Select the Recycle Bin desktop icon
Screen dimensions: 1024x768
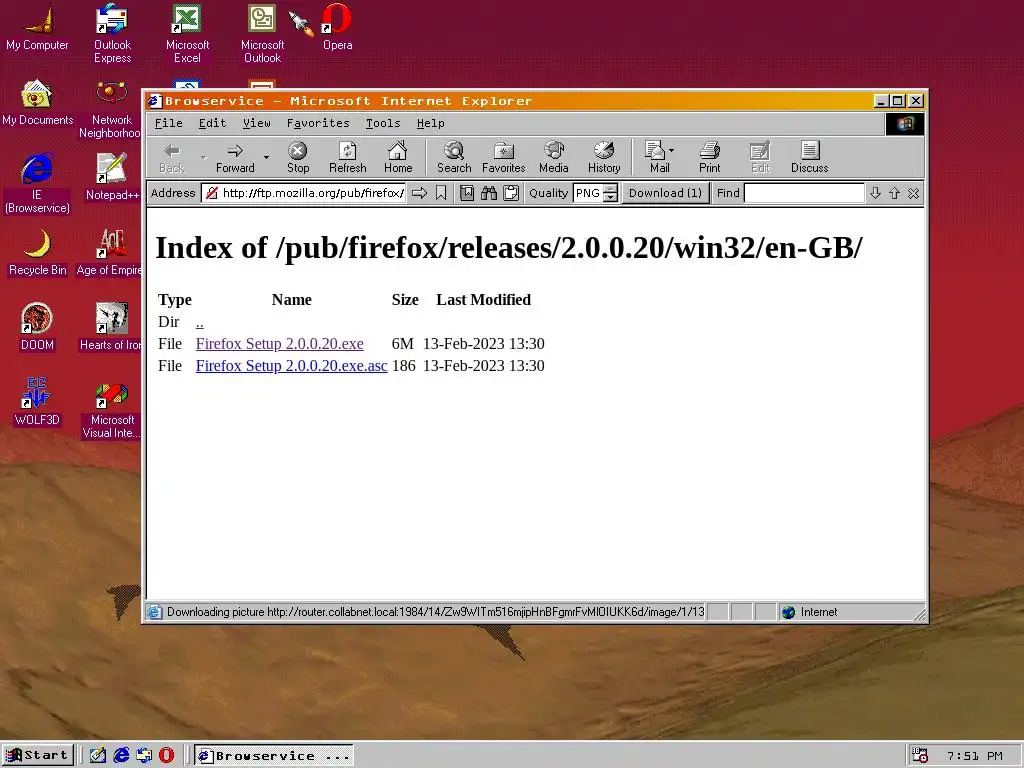click(37, 251)
